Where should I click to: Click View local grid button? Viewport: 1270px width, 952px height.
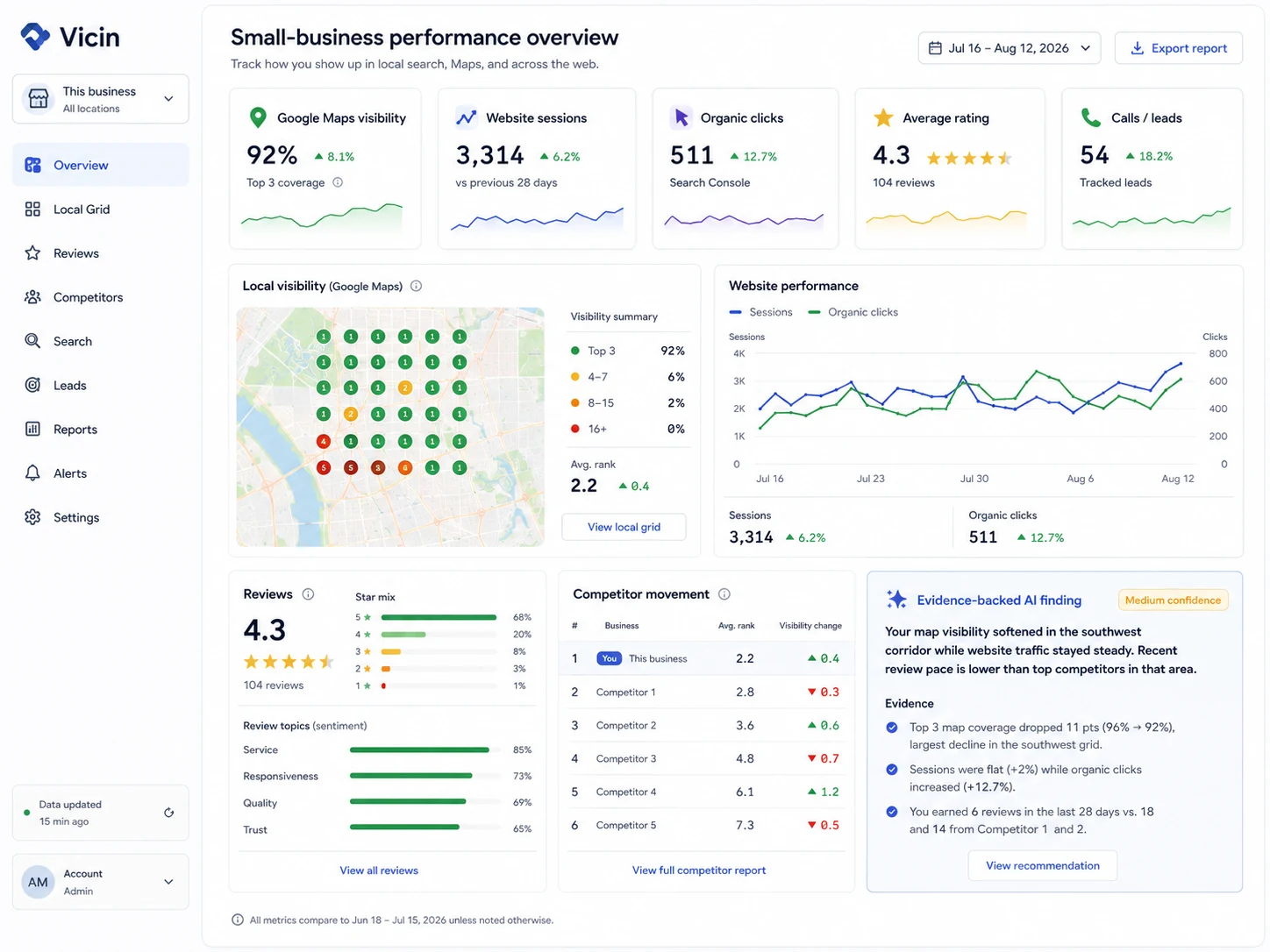pyautogui.click(x=624, y=527)
